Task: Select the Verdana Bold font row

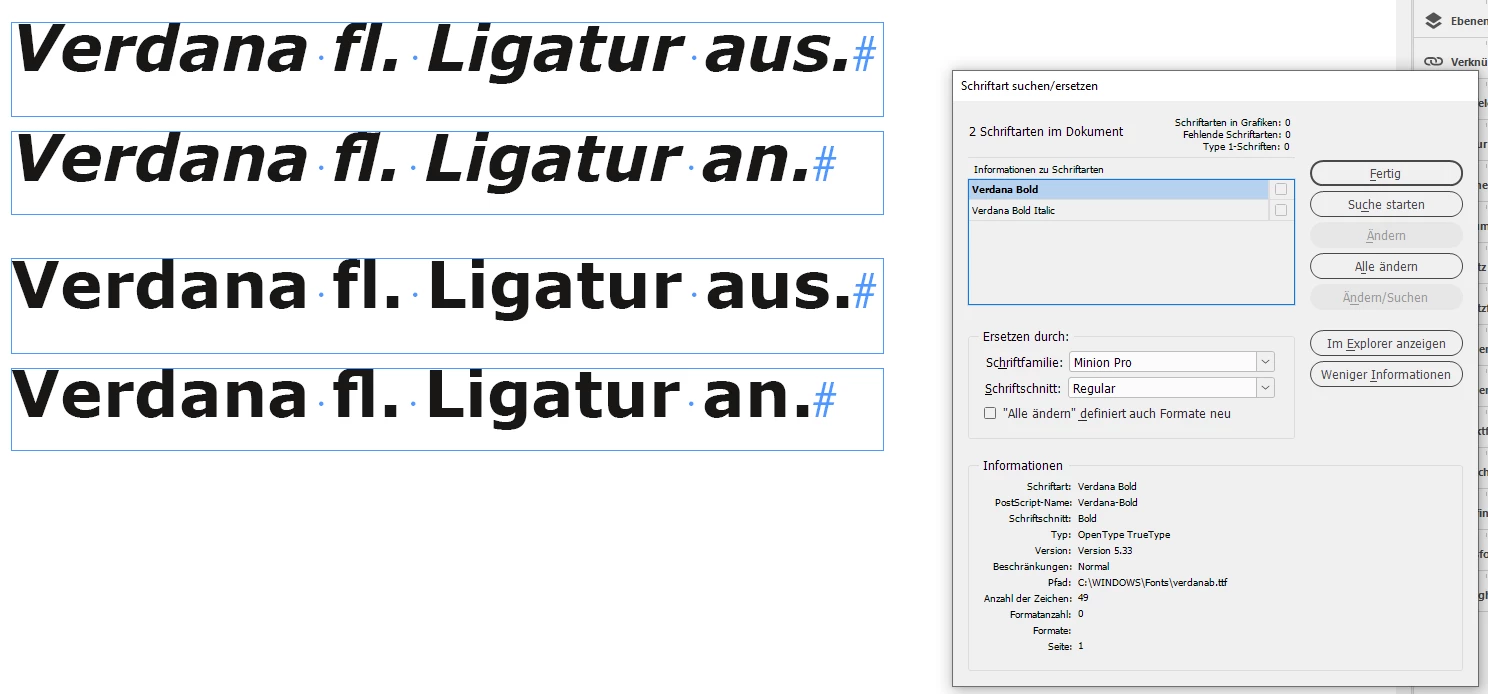Action: (x=1118, y=189)
